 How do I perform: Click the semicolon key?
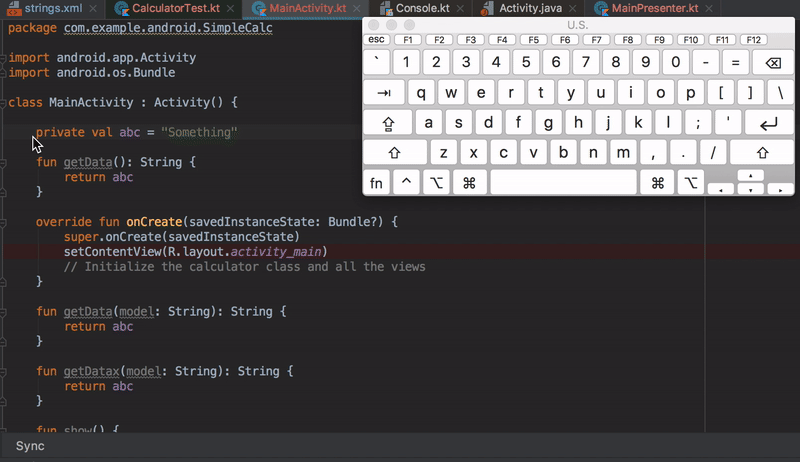[698, 123]
